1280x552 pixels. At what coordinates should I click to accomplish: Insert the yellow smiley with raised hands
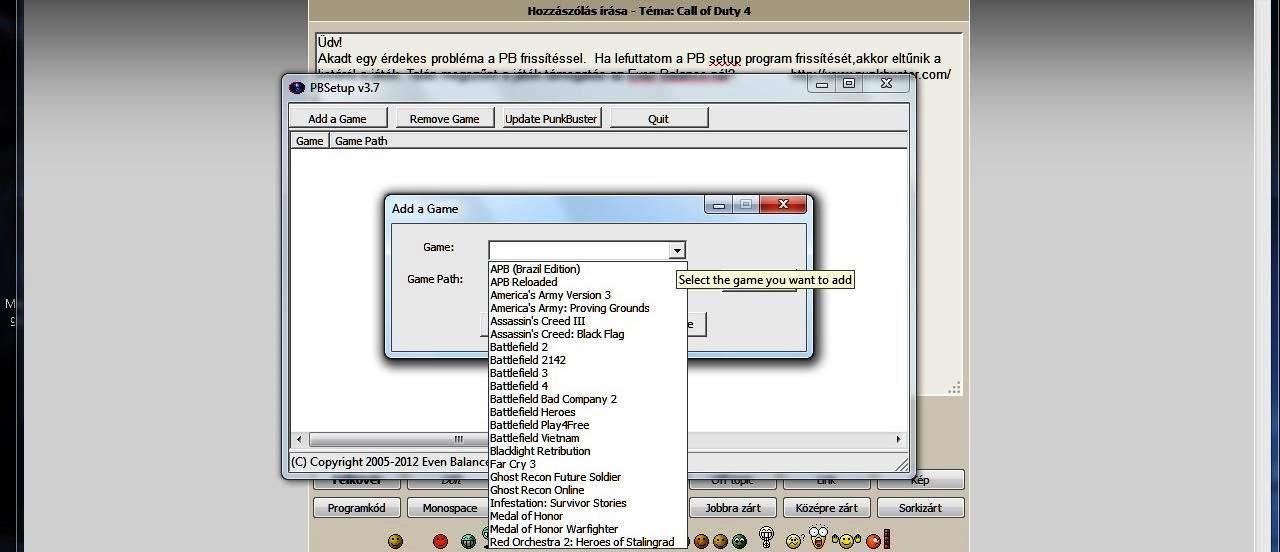click(847, 541)
